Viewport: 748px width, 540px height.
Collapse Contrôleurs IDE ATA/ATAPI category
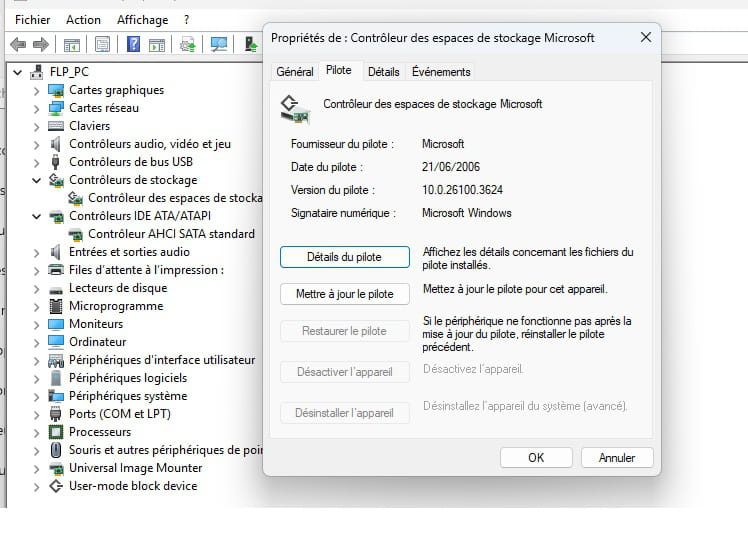[36, 217]
